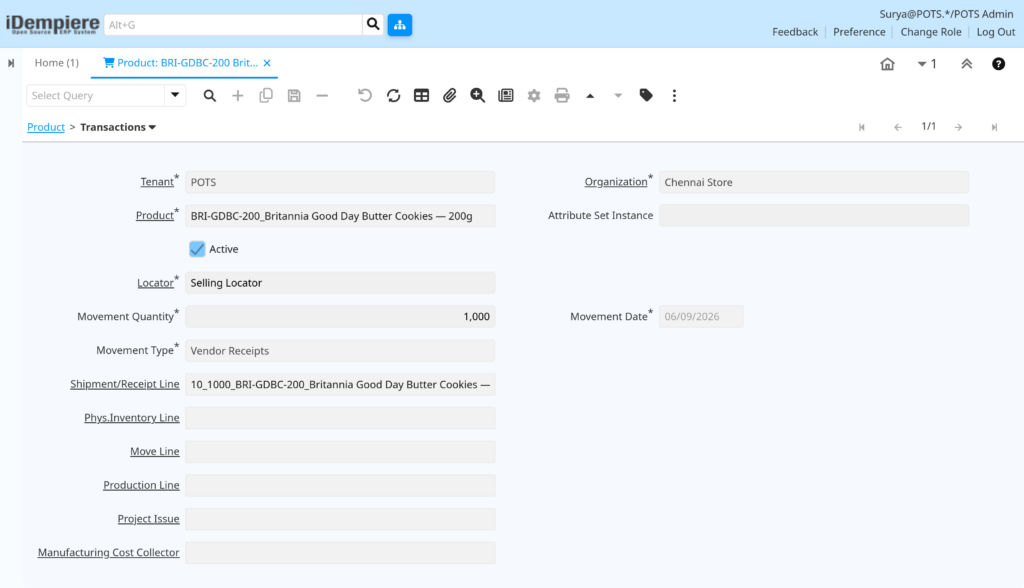Go to previous record arrow
This screenshot has height=588, width=1024.
click(x=898, y=127)
